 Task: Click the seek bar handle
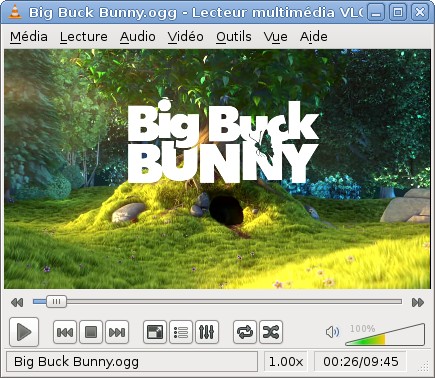(x=56, y=302)
